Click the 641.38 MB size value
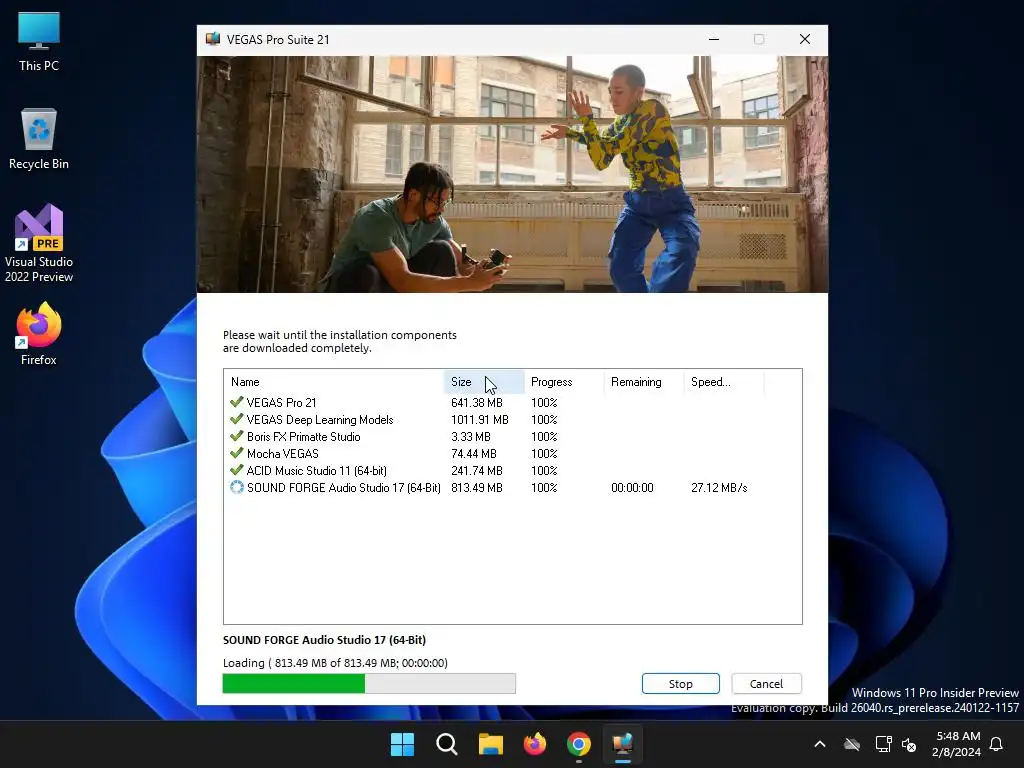Viewport: 1024px width, 768px height. 477,403
